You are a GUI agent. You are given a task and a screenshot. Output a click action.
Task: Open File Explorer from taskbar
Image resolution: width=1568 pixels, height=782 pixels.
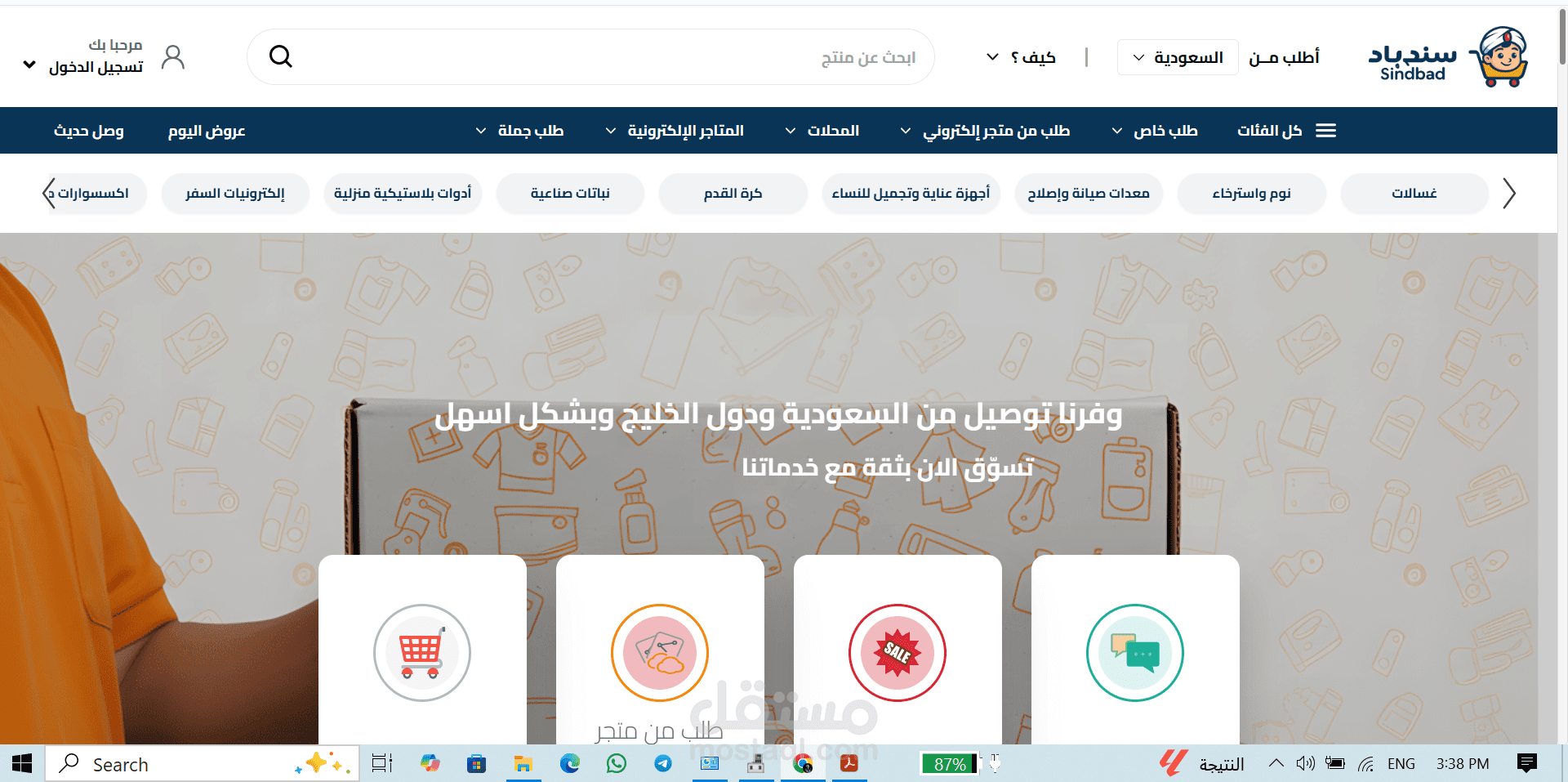523,764
